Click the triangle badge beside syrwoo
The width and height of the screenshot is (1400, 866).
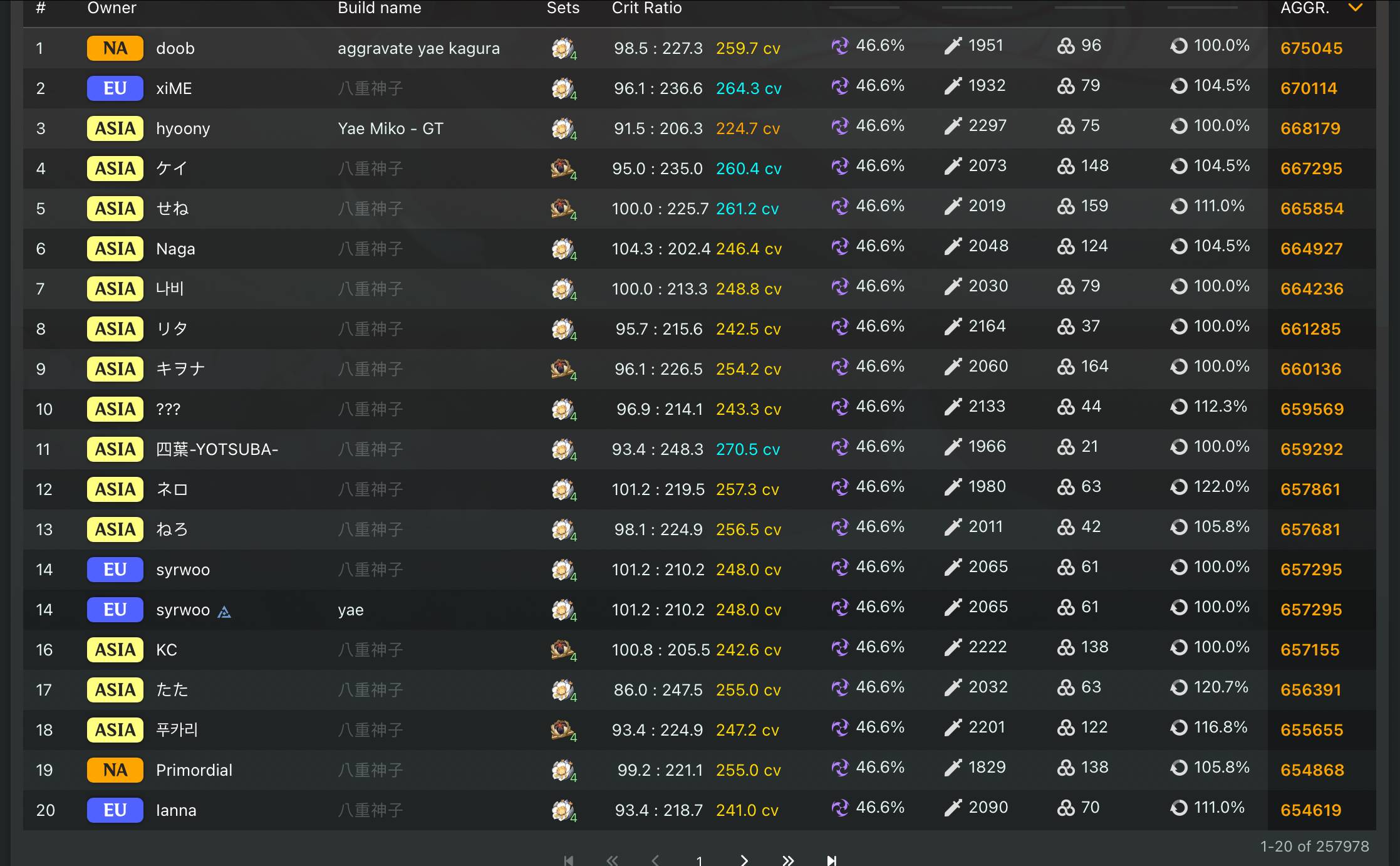pos(224,612)
